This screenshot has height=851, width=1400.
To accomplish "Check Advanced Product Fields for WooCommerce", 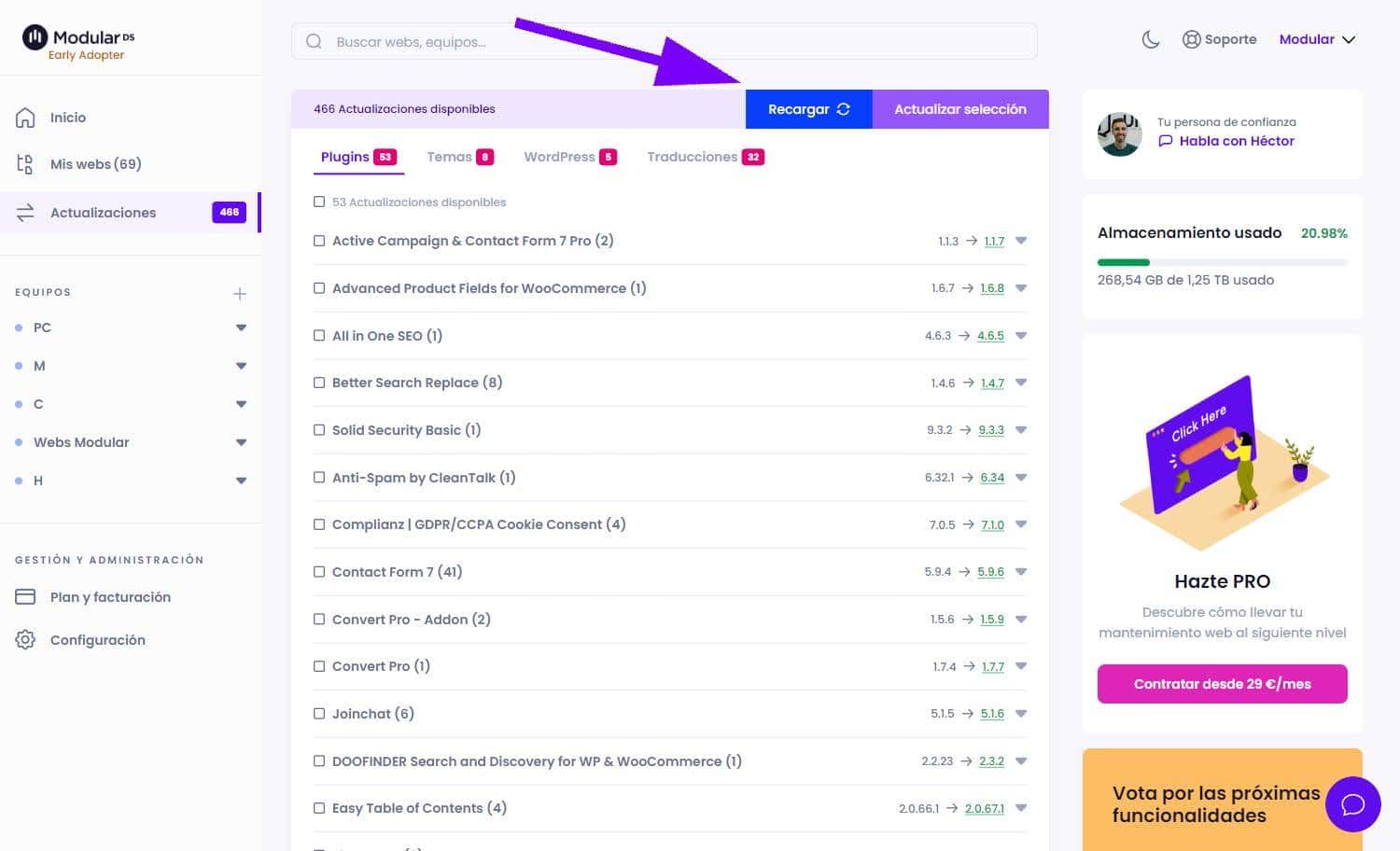I will click(319, 288).
